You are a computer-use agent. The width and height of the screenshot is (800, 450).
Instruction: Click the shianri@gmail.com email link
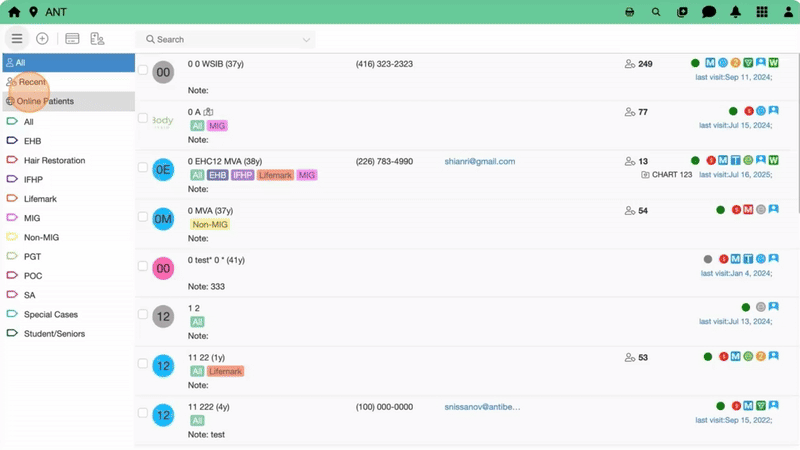coord(480,161)
